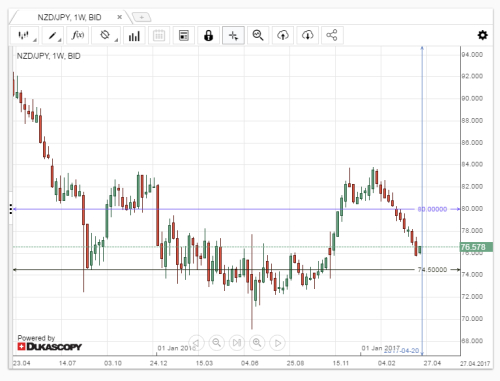The image size is (500, 381).
Task: Close the NZD/JPY chart tab
Action: pos(119,17)
